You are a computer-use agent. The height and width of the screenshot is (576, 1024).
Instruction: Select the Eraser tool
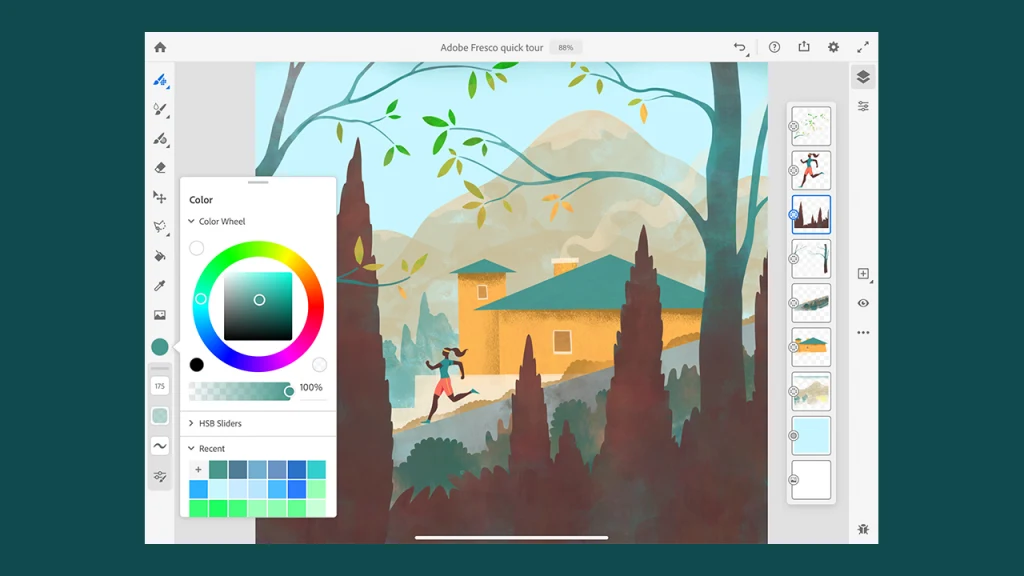click(159, 167)
